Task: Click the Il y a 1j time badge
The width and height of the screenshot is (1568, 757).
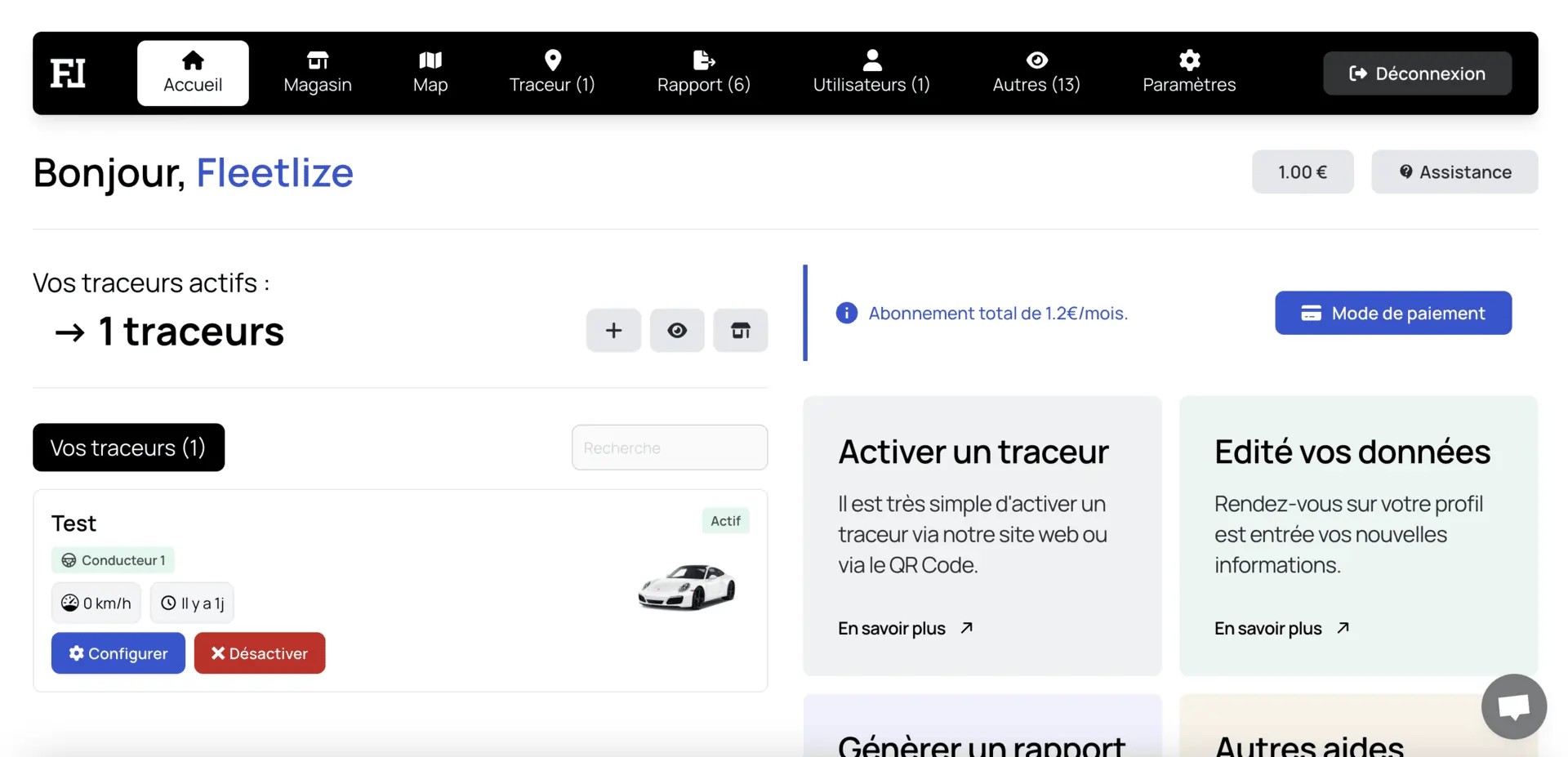Action: [192, 603]
